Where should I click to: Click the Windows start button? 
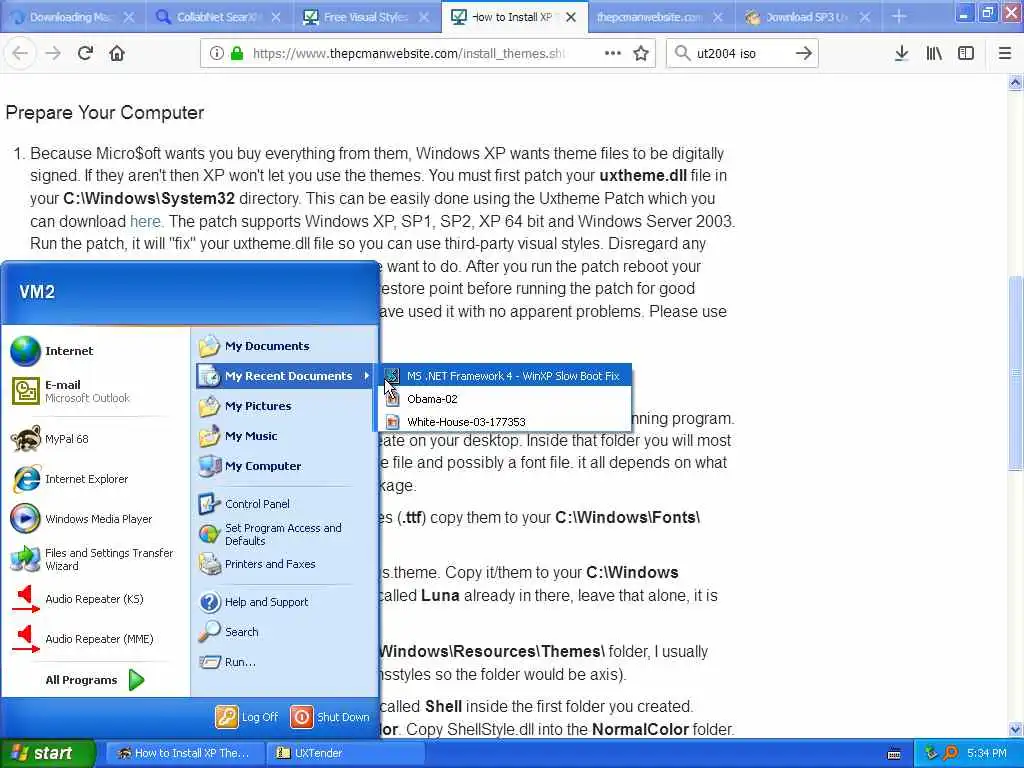coord(47,754)
